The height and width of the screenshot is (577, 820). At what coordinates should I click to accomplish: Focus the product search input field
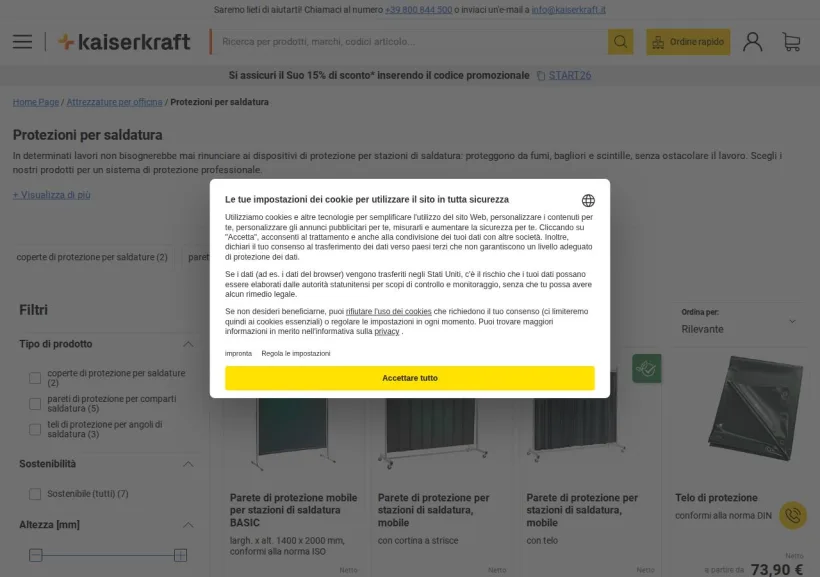point(409,42)
